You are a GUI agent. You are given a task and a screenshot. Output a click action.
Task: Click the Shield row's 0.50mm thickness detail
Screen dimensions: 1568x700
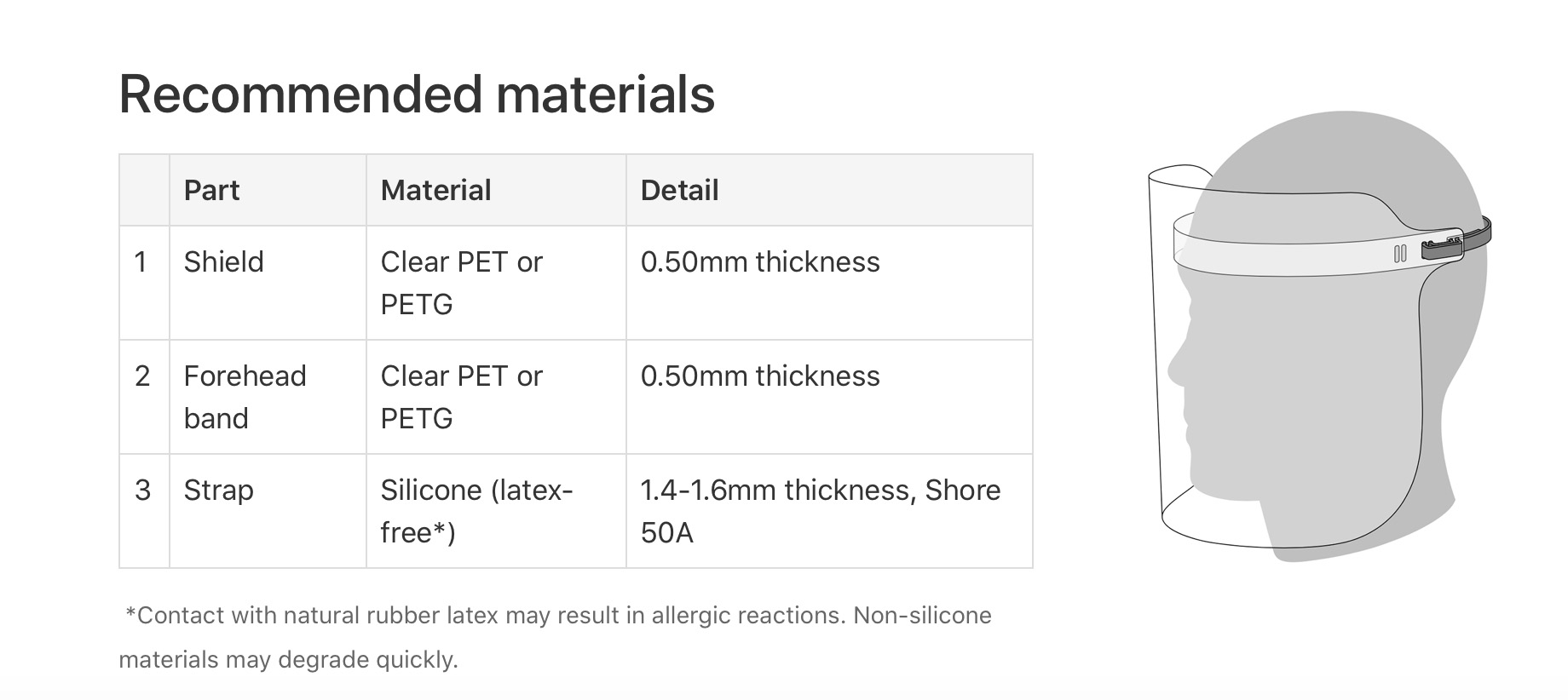pyautogui.click(x=759, y=261)
